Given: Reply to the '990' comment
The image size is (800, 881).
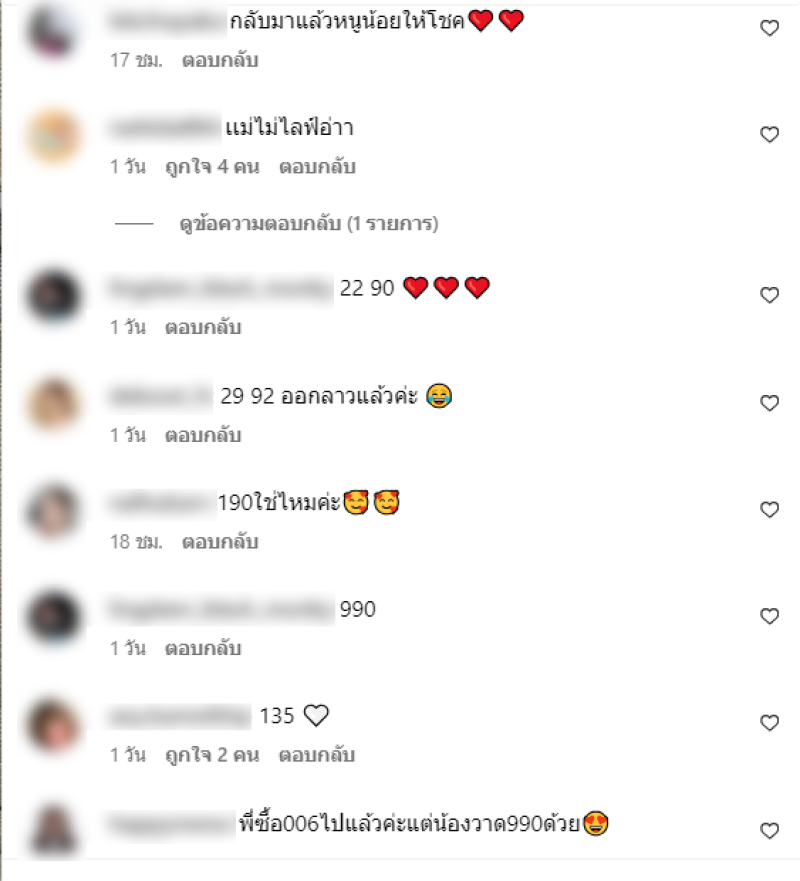Looking at the screenshot, I should tap(203, 648).
